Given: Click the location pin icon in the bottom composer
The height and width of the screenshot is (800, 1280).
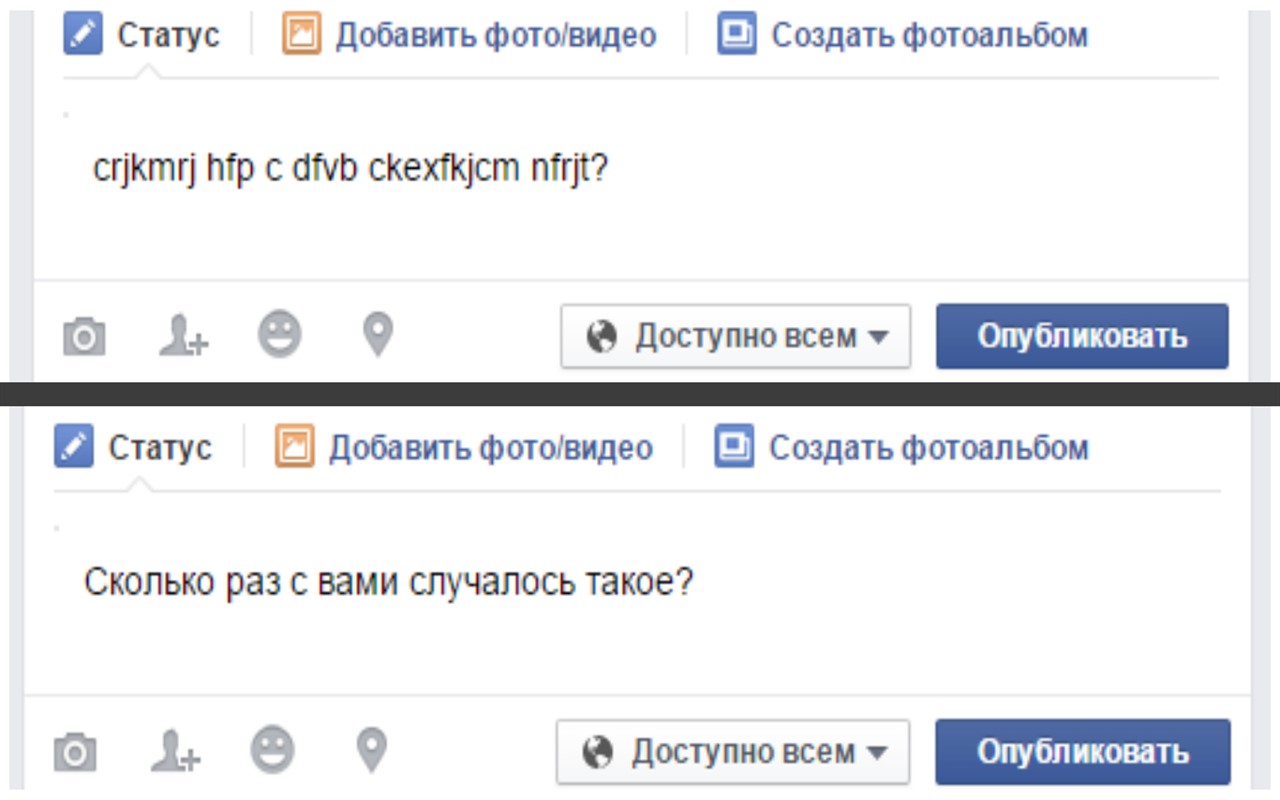Looking at the screenshot, I should (x=371, y=749).
